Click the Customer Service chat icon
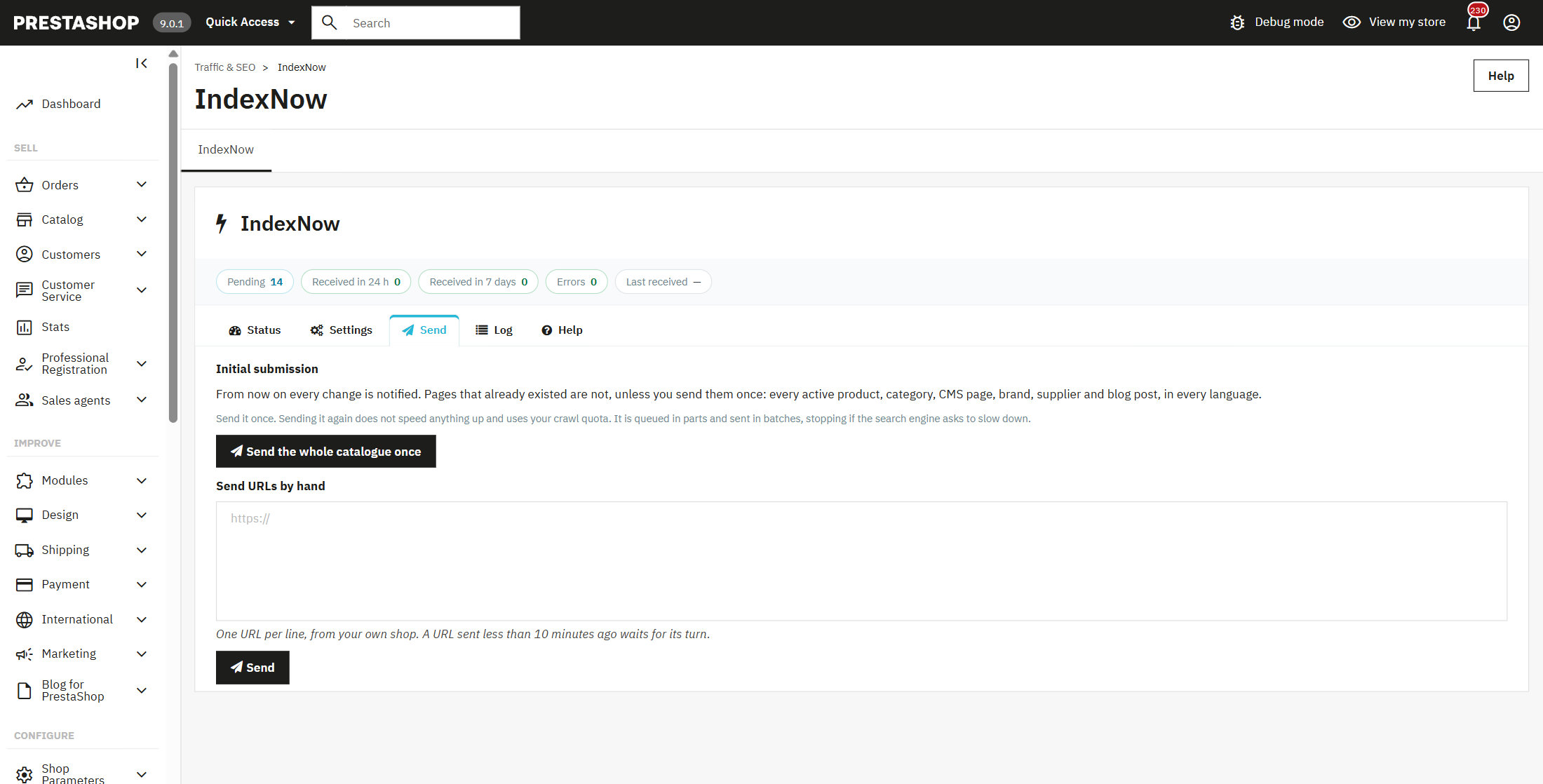Screen dimensions: 1543x784 (25, 290)
